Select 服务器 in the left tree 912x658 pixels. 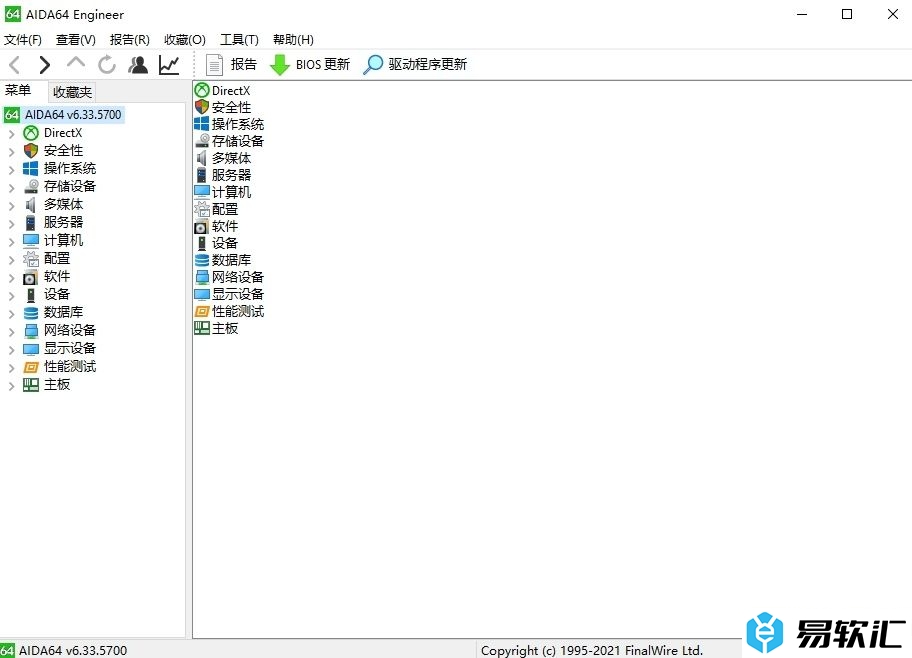63,222
